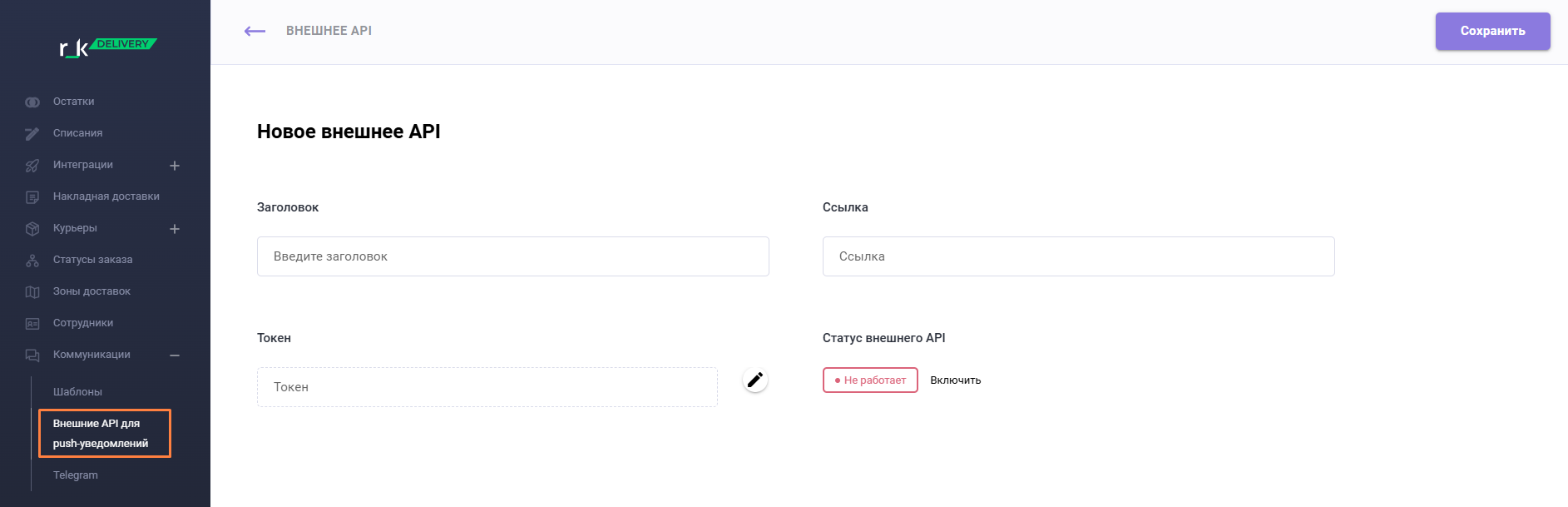Expand the Курьеры submenu with plus
Image resolution: width=1568 pixels, height=507 pixels.
(x=175, y=229)
